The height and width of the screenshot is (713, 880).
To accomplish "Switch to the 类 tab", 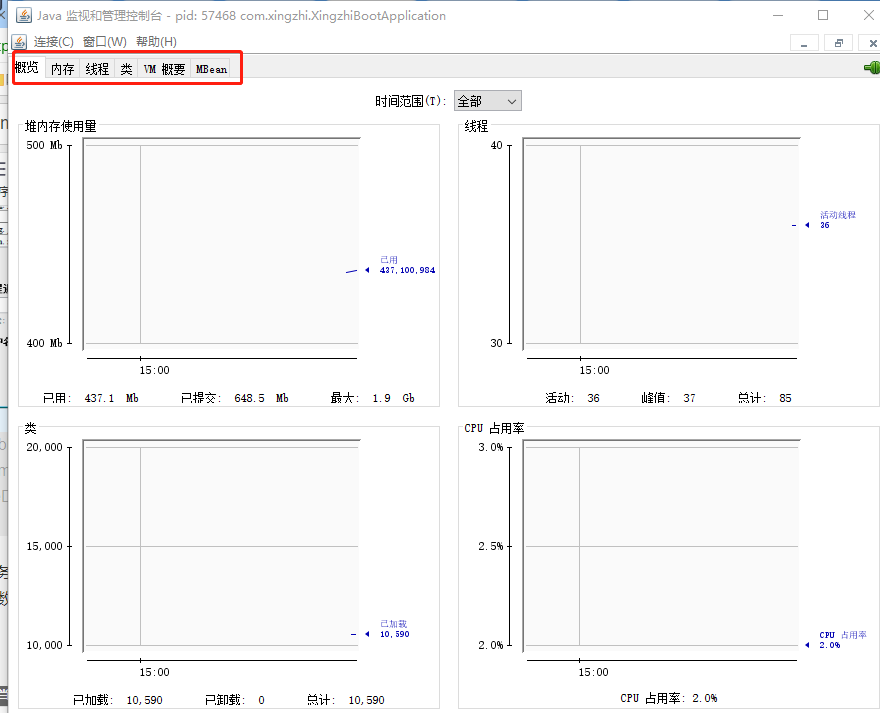I will 126,69.
